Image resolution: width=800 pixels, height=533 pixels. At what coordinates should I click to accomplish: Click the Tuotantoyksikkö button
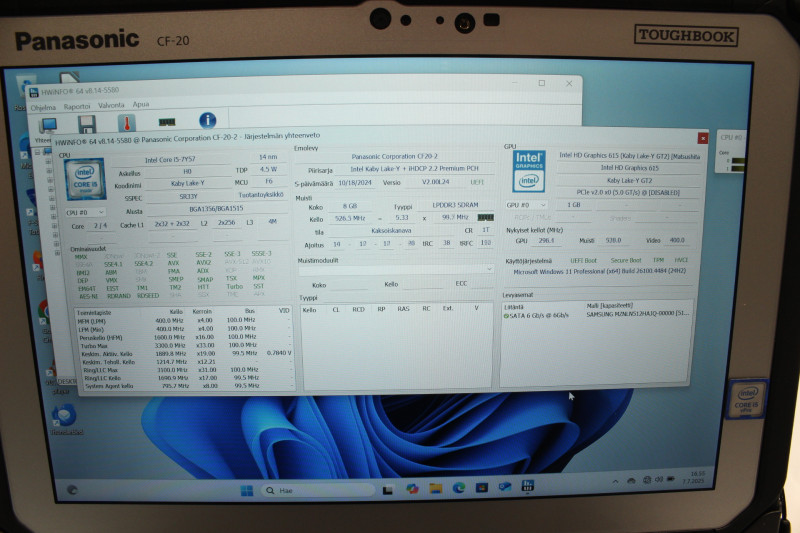coord(261,195)
